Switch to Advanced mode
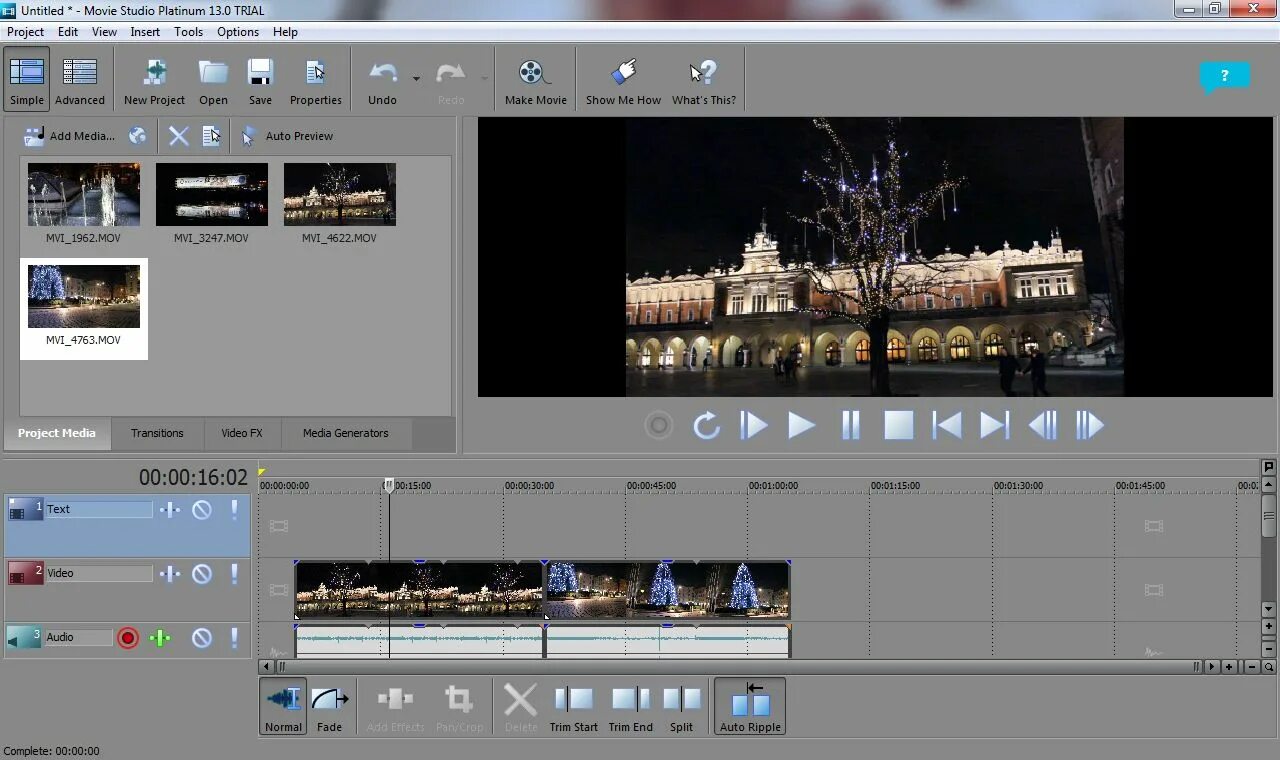This screenshot has width=1280, height=760. 80,80
